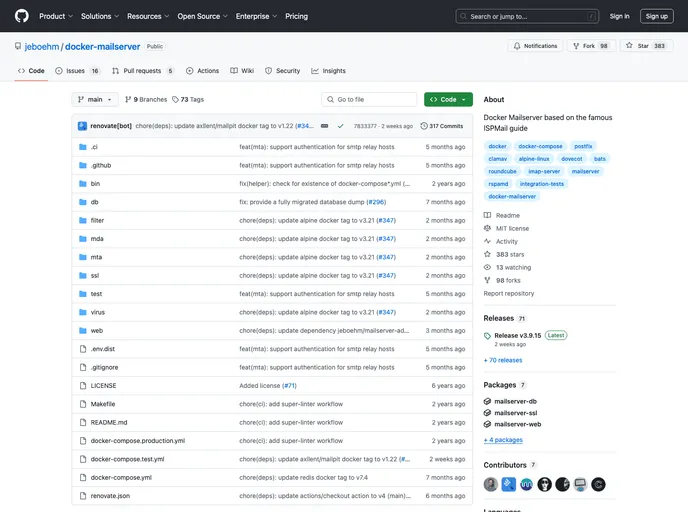Image resolution: width=688 pixels, height=512 pixels.
Task: Click the db folder icon
Action: (x=82, y=202)
